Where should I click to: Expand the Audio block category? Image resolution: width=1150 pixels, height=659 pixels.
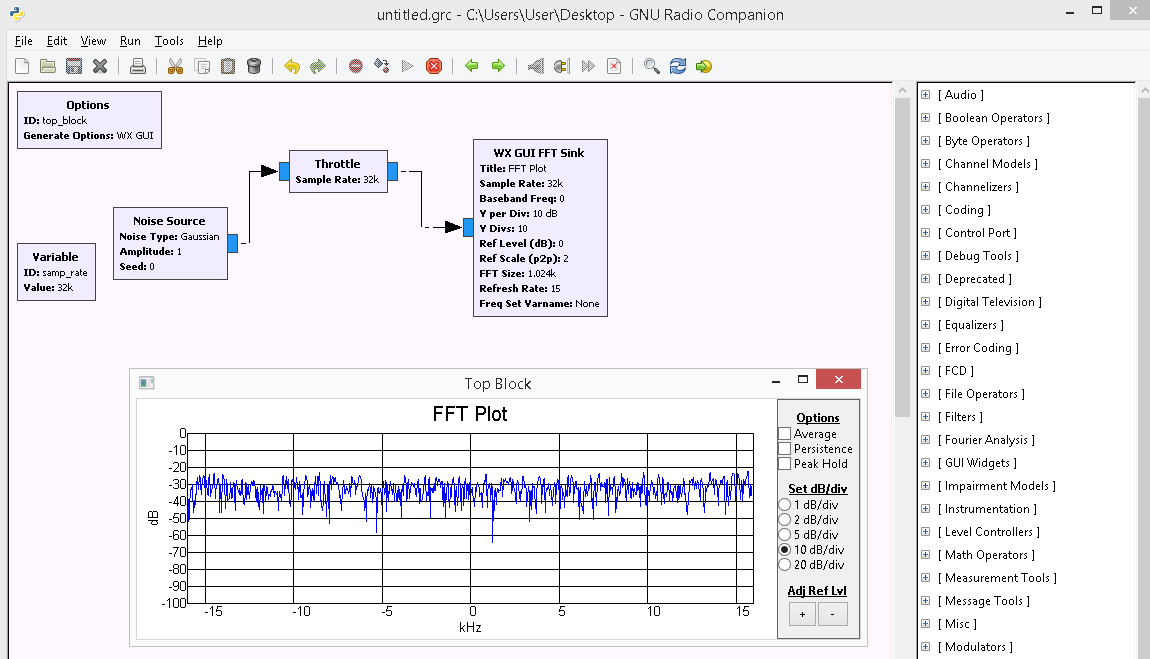pyautogui.click(x=926, y=95)
